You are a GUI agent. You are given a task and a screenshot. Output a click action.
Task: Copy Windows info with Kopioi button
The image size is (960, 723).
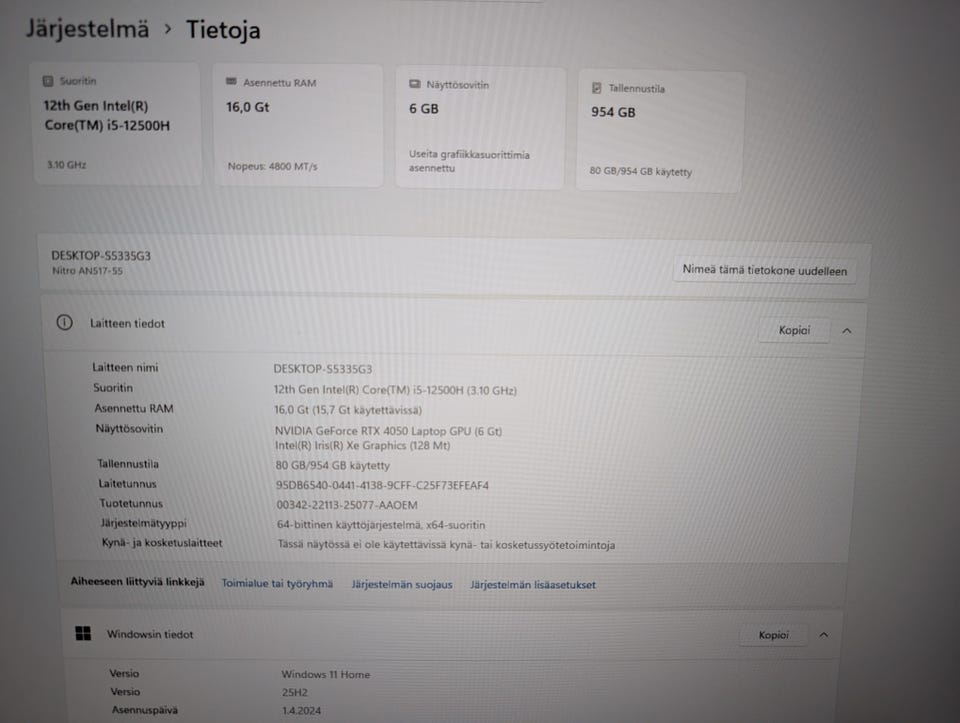click(x=773, y=635)
